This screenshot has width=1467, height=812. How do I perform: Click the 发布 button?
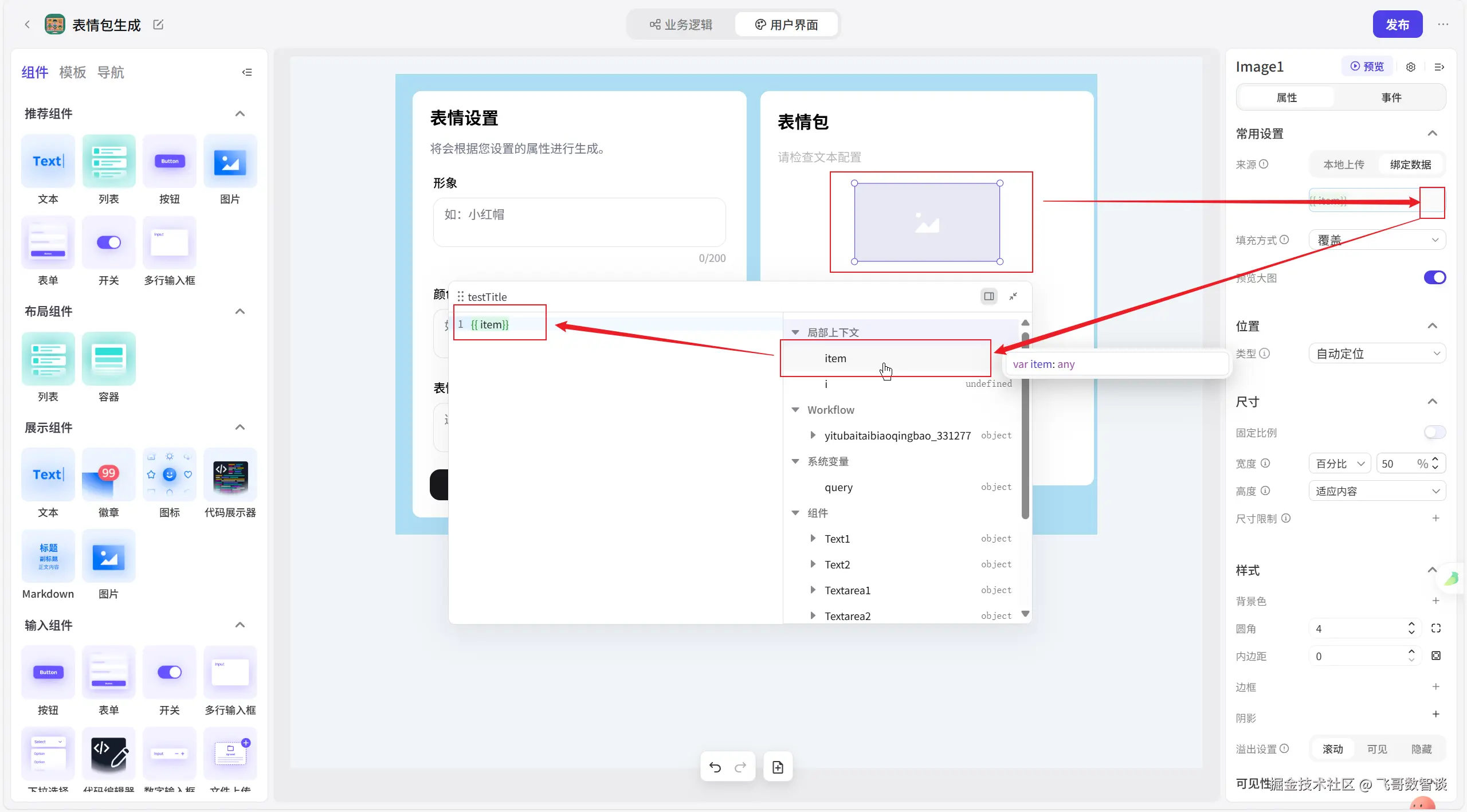[1397, 25]
